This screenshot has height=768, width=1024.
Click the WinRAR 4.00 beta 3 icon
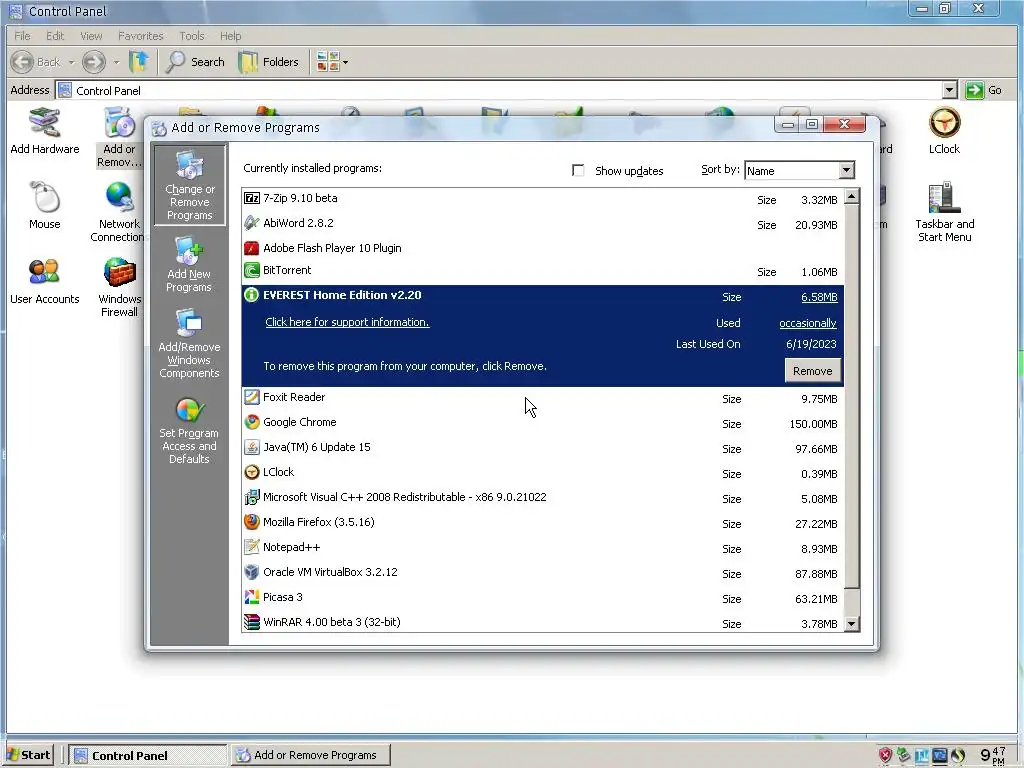[x=251, y=622]
